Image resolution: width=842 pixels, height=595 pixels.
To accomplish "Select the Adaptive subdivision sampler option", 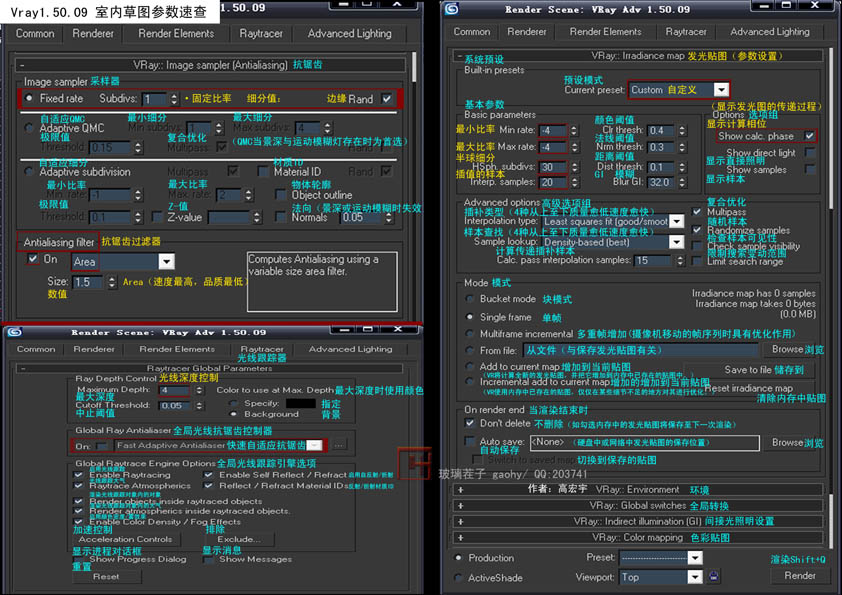I will (29, 171).
